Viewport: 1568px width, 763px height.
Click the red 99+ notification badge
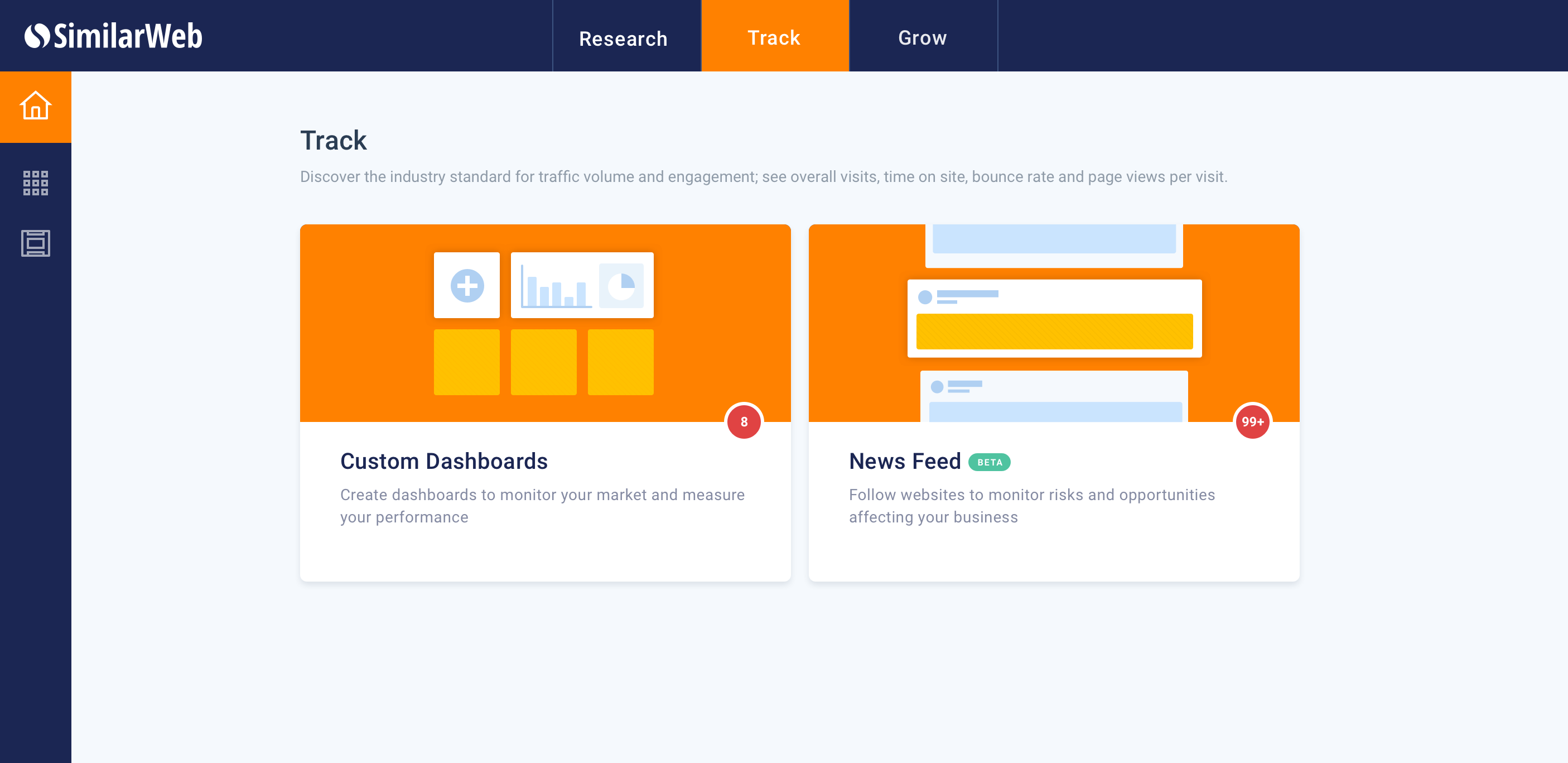[x=1253, y=421]
